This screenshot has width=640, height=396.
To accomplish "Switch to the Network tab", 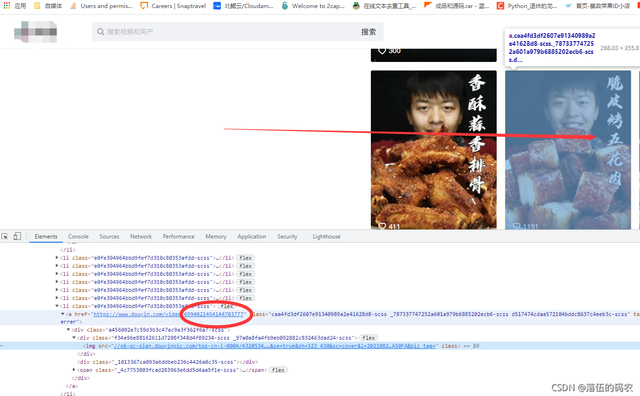I will [x=141, y=236].
